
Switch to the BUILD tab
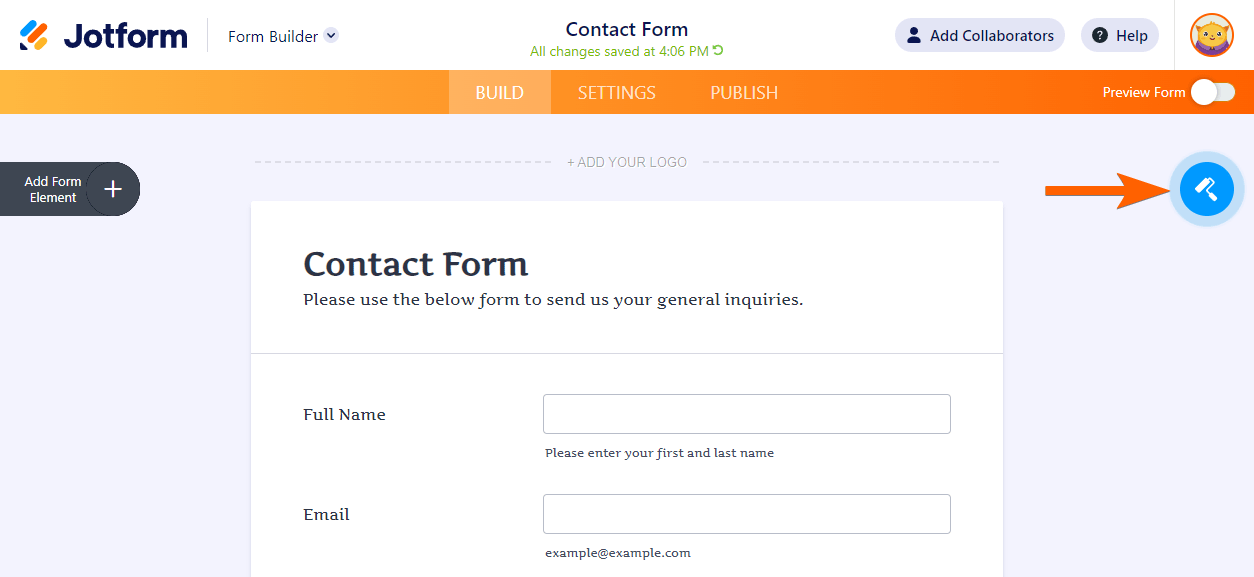coord(499,93)
